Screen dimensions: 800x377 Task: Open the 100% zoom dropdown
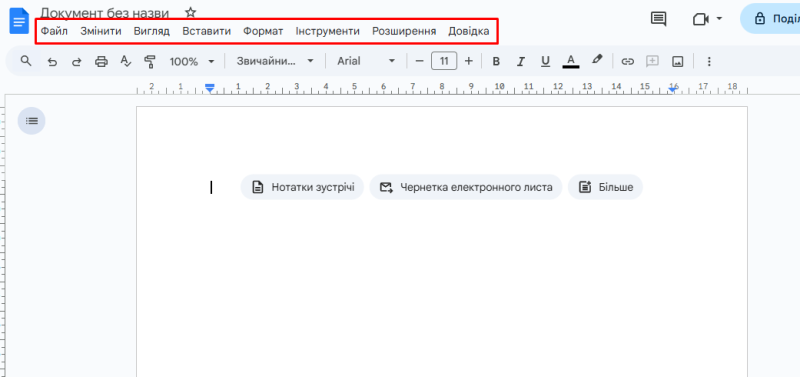[192, 62]
